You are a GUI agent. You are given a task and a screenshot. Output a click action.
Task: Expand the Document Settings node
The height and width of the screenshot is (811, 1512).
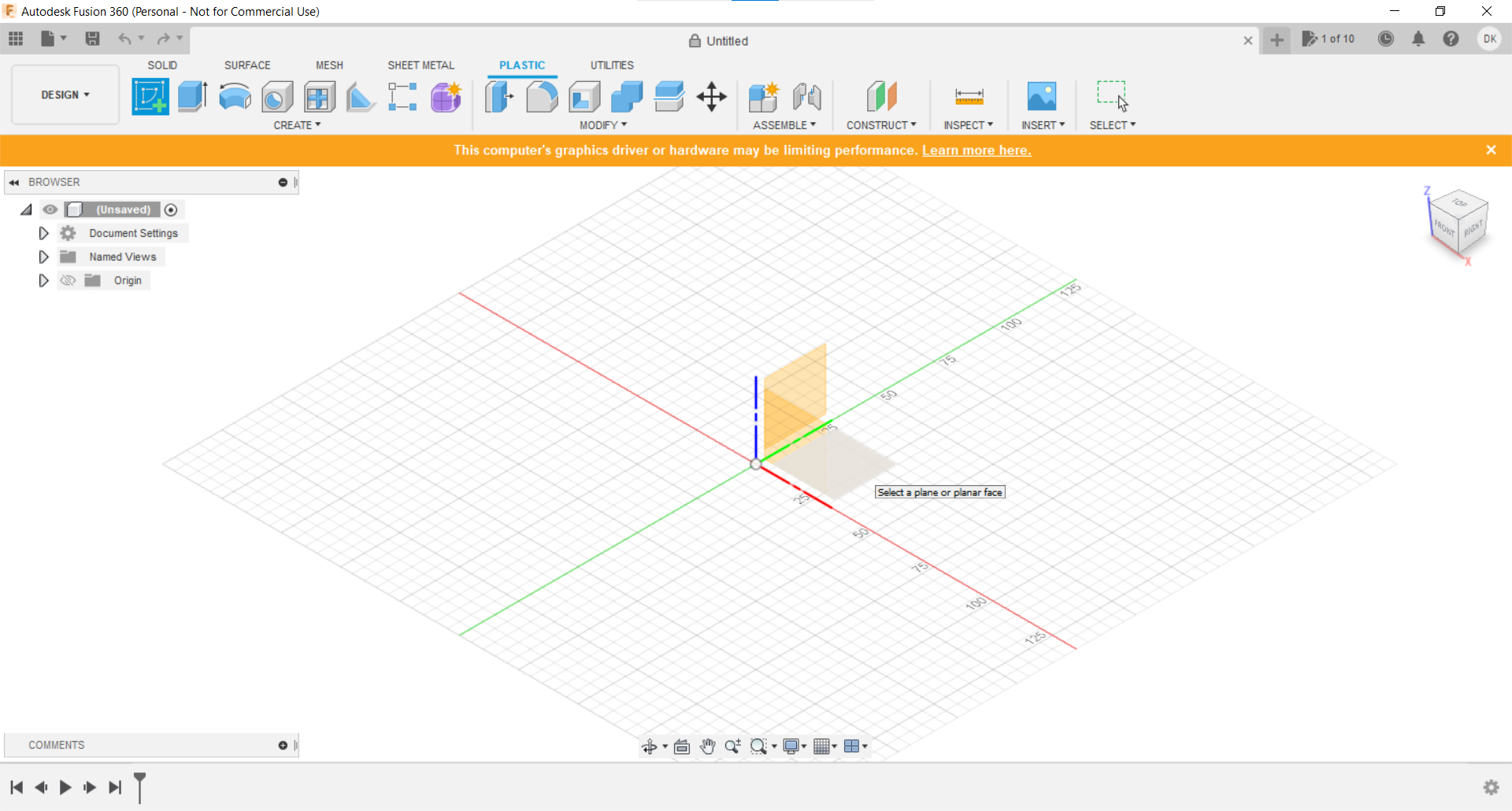(43, 233)
